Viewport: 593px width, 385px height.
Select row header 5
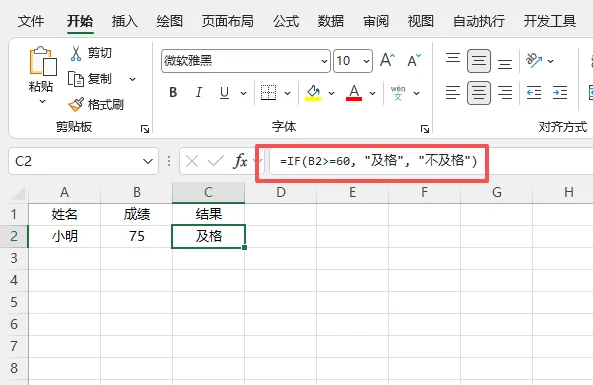point(14,302)
